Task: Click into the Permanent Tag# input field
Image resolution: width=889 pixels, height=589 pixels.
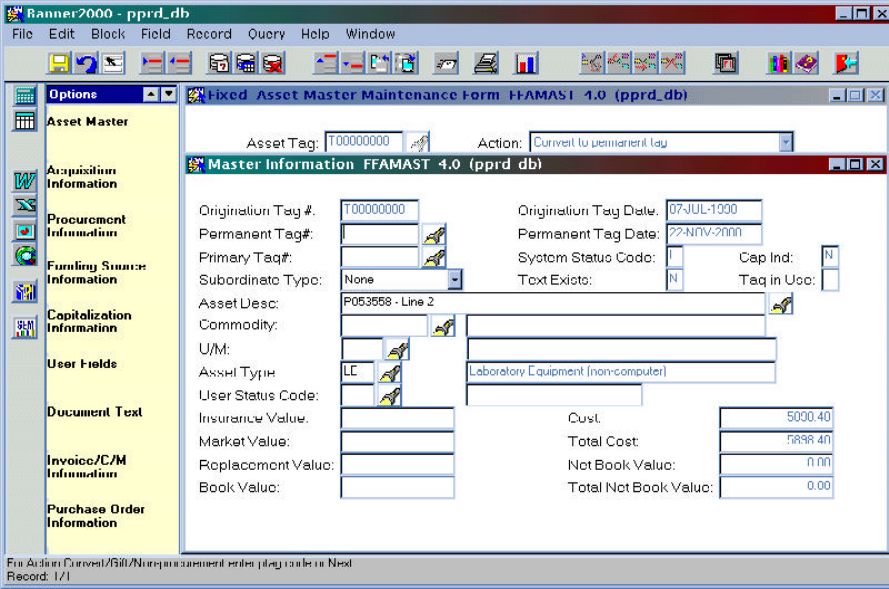Action: (x=379, y=234)
